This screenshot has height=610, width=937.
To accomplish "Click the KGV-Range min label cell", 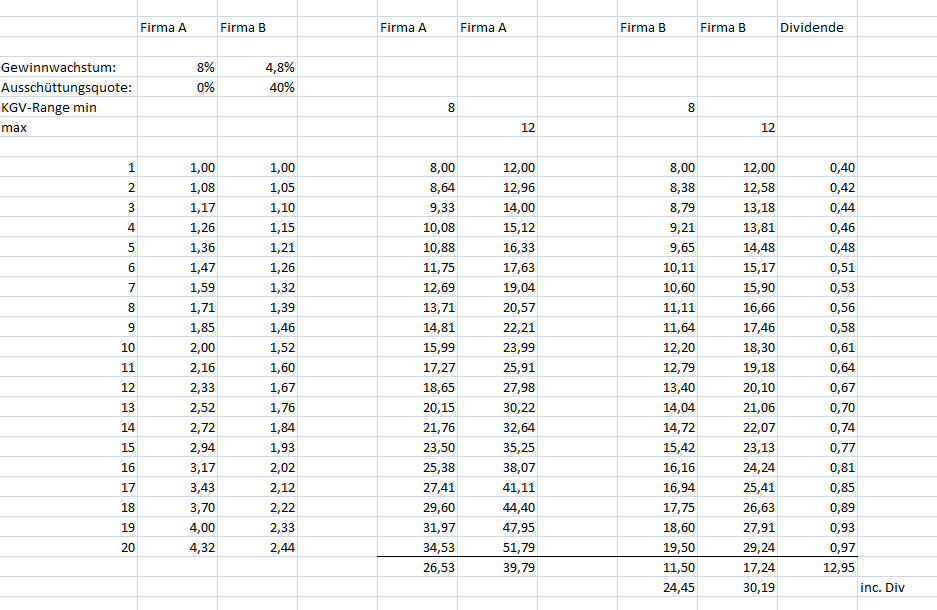I will [69, 108].
